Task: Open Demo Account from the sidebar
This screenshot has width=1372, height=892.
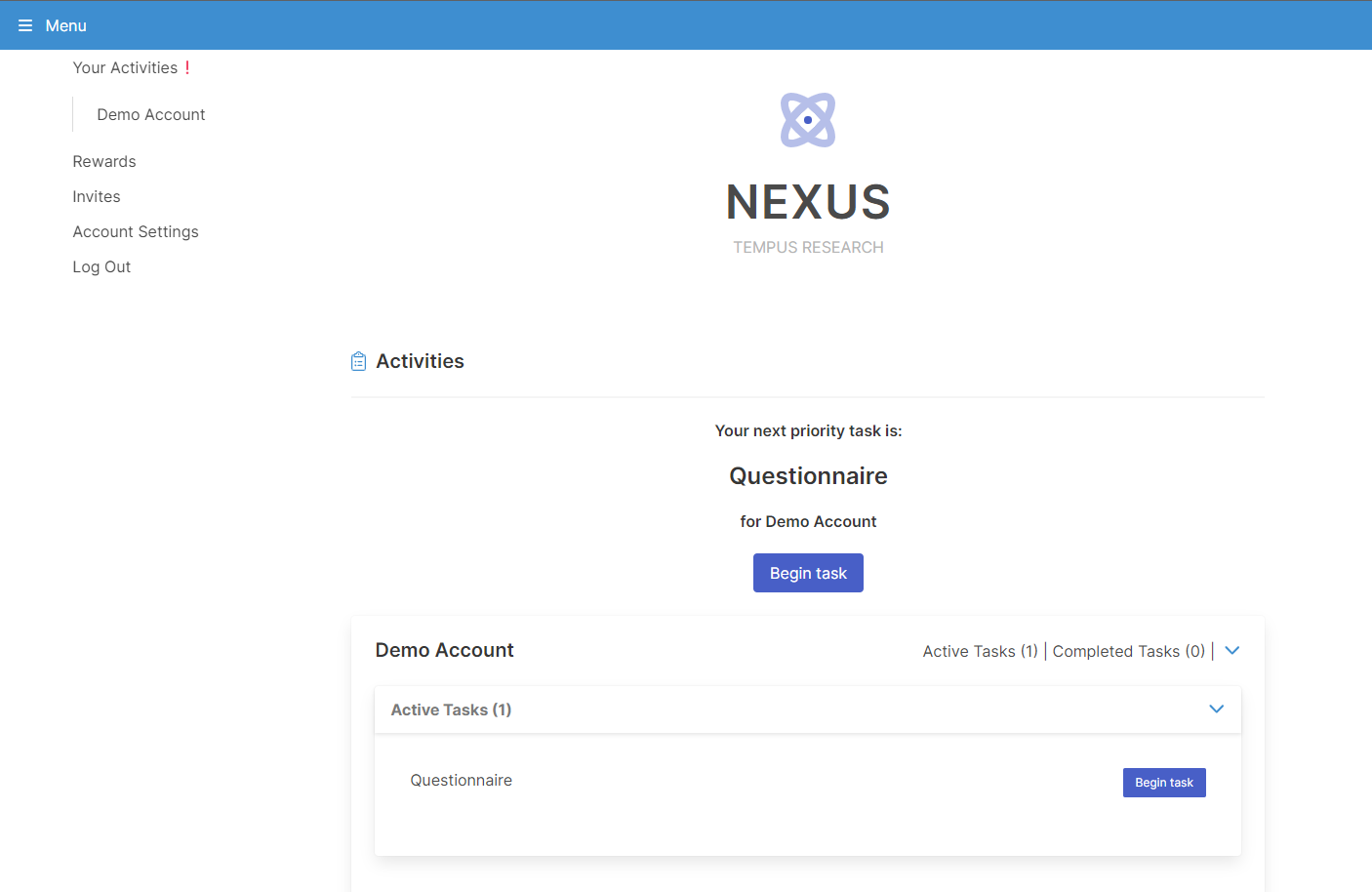Action: pyautogui.click(x=150, y=114)
